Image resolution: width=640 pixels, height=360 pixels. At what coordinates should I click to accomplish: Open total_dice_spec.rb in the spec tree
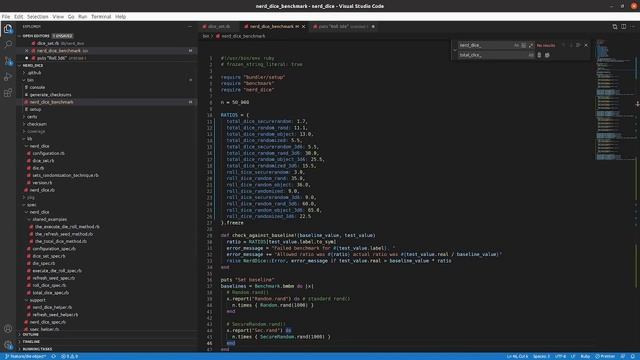pyautogui.click(x=51, y=293)
